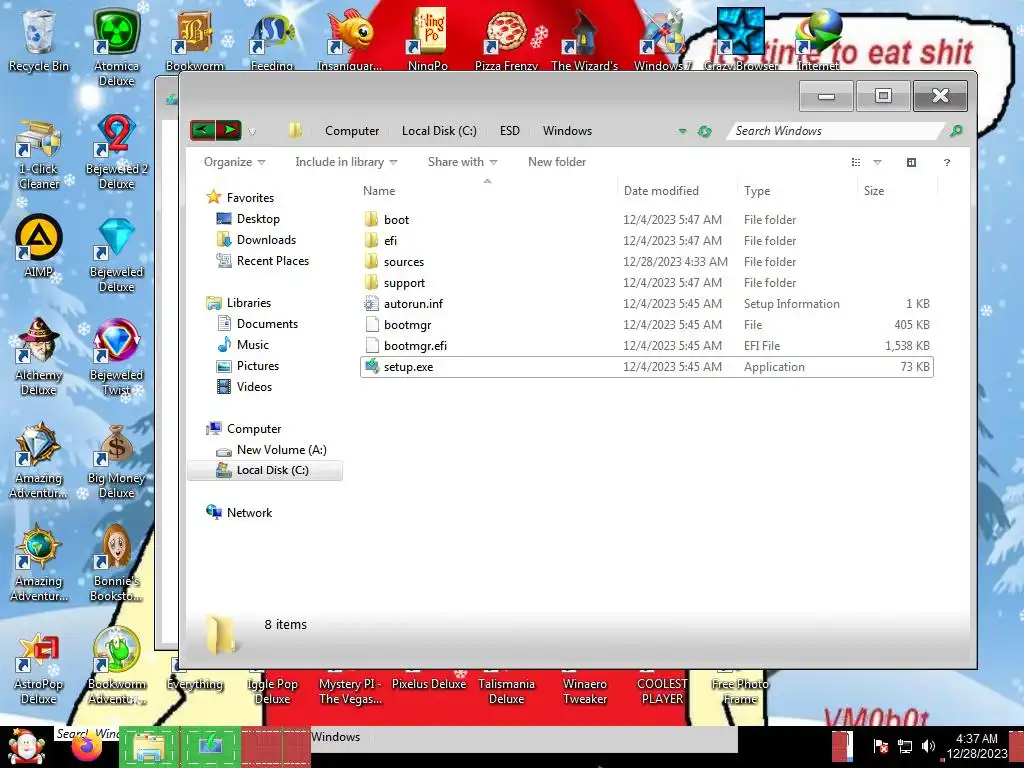Viewport: 1024px width, 768px height.
Task: Create a New folder
Action: 556,162
